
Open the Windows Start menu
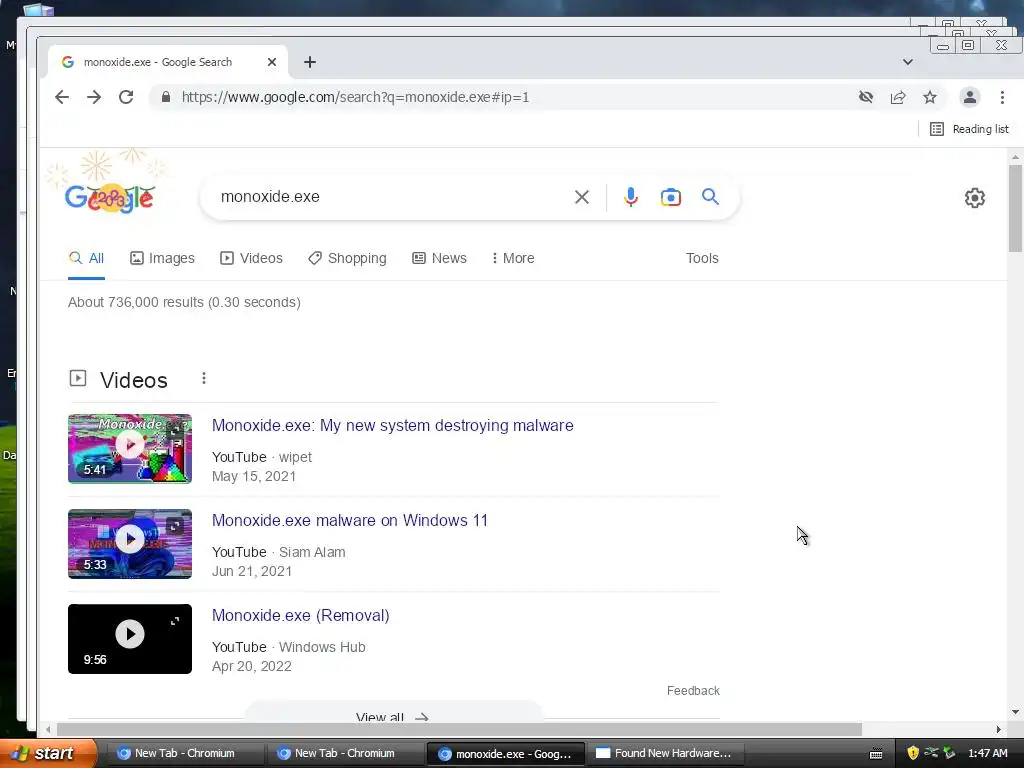48,753
